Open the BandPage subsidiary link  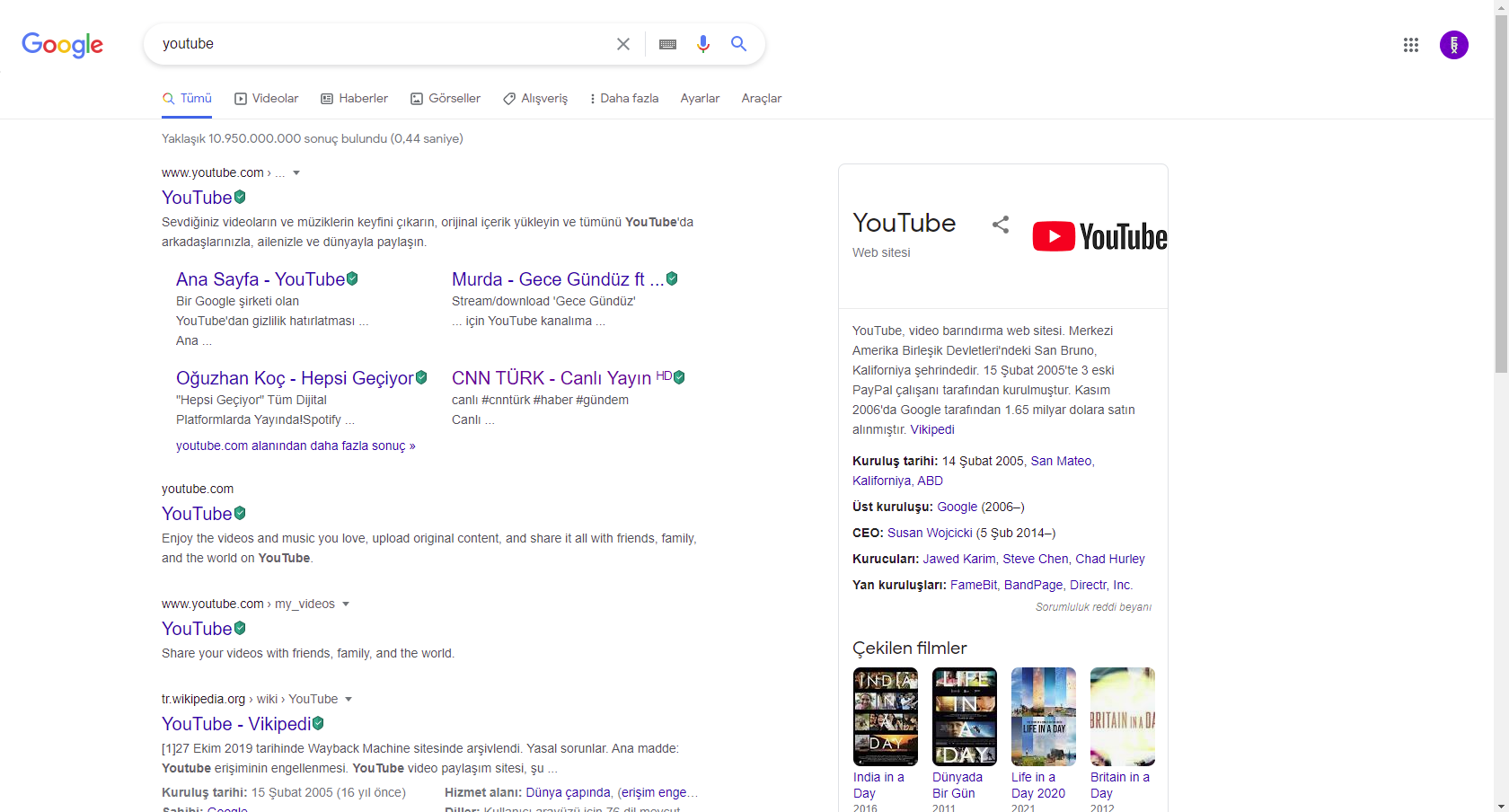(x=1033, y=585)
